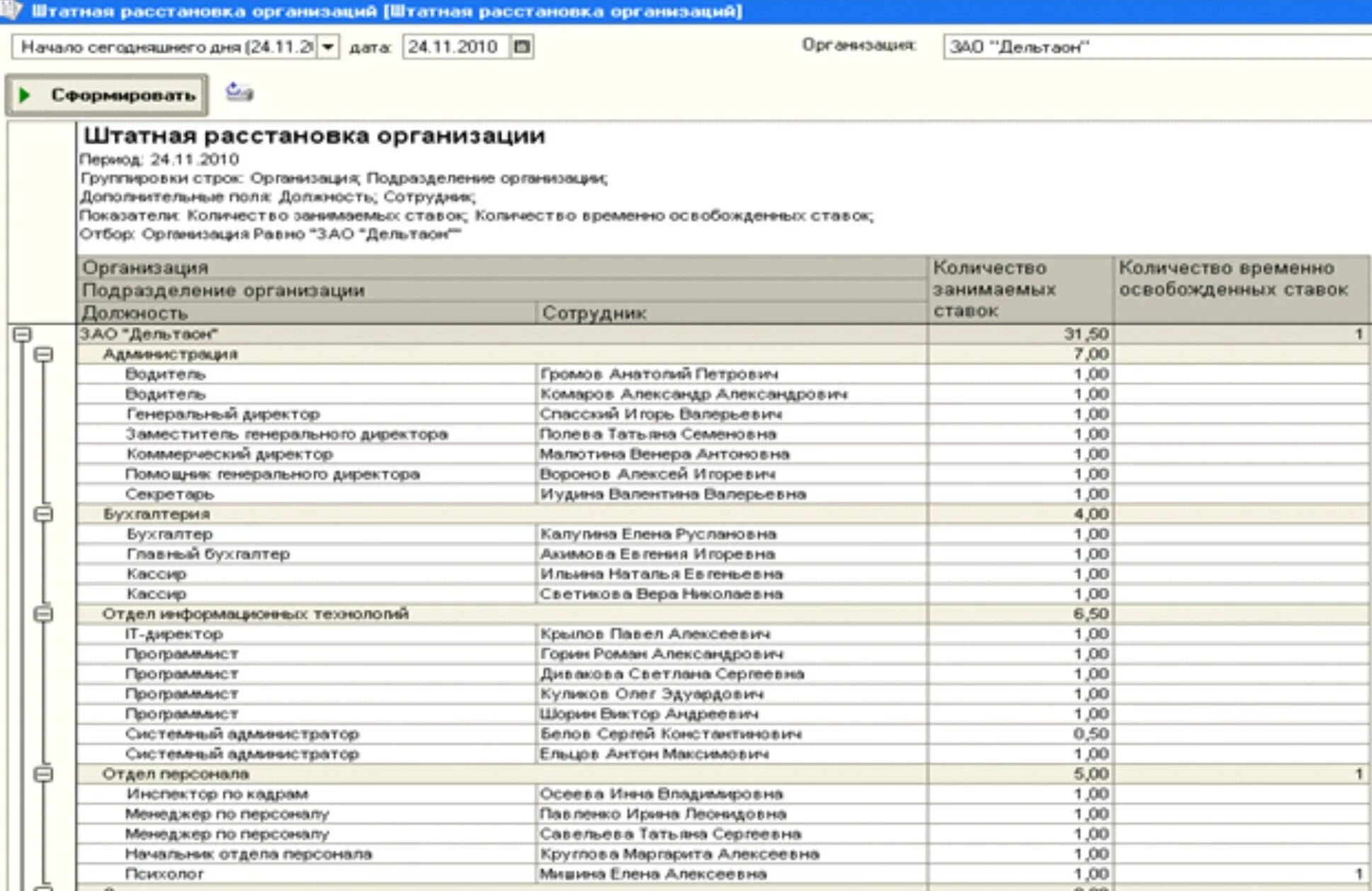Focus the Организация field ЗАО Дельтаон
Viewport: 1372px width, 891px height.
coord(1157,47)
